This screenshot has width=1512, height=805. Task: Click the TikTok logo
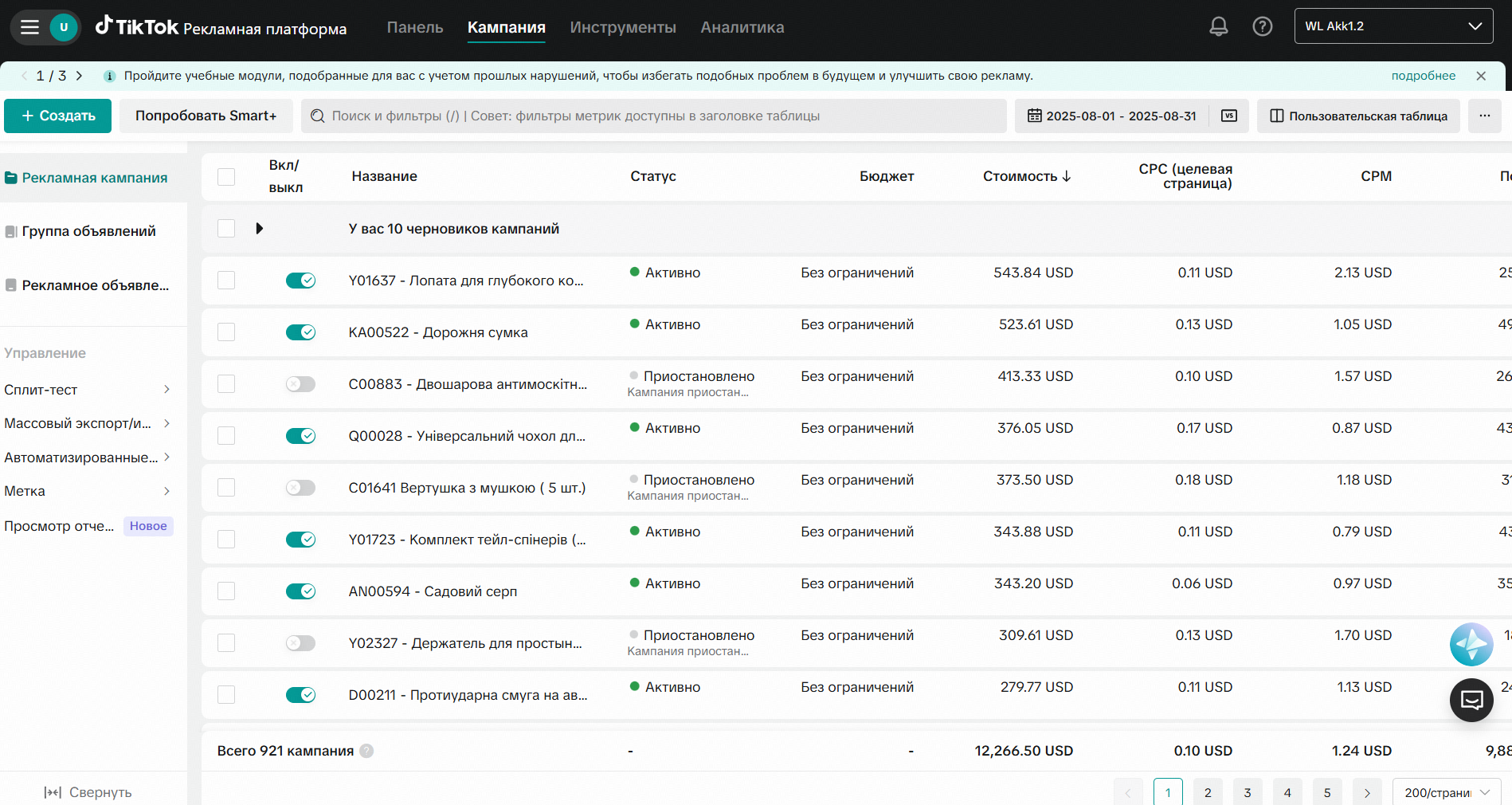click(137, 27)
